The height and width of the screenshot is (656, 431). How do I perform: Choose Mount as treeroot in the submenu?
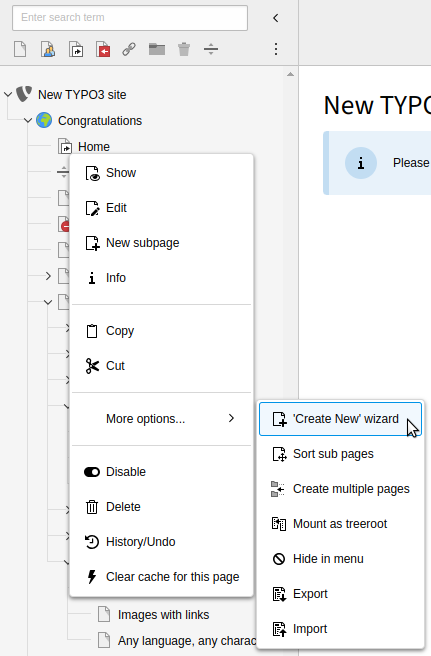click(340, 524)
